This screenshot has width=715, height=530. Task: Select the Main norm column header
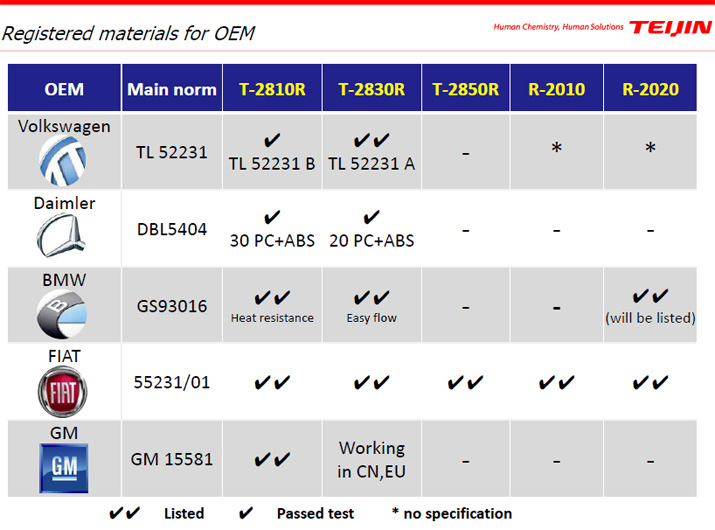click(172, 88)
